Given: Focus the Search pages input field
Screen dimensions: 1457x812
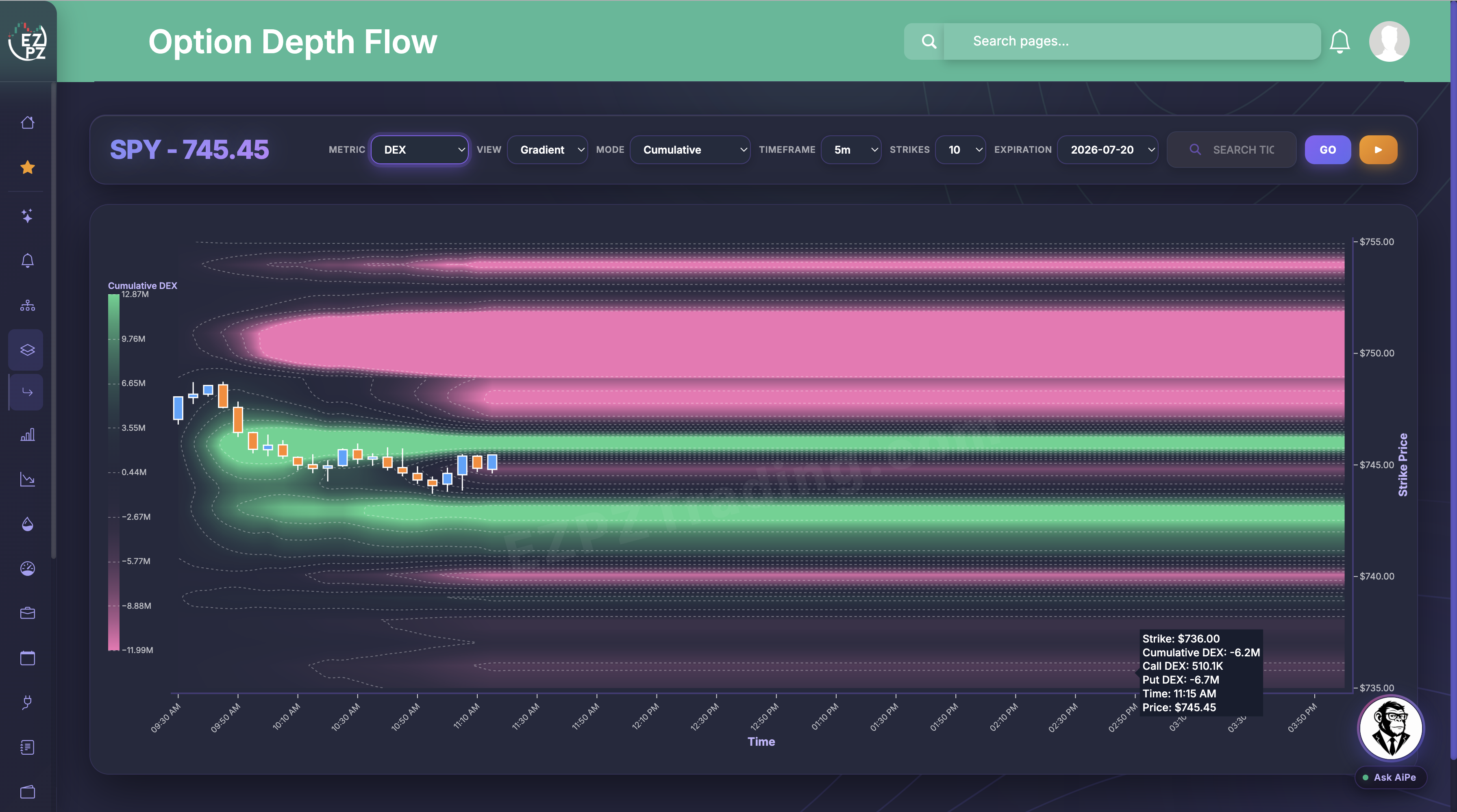Looking at the screenshot, I should click(1132, 41).
